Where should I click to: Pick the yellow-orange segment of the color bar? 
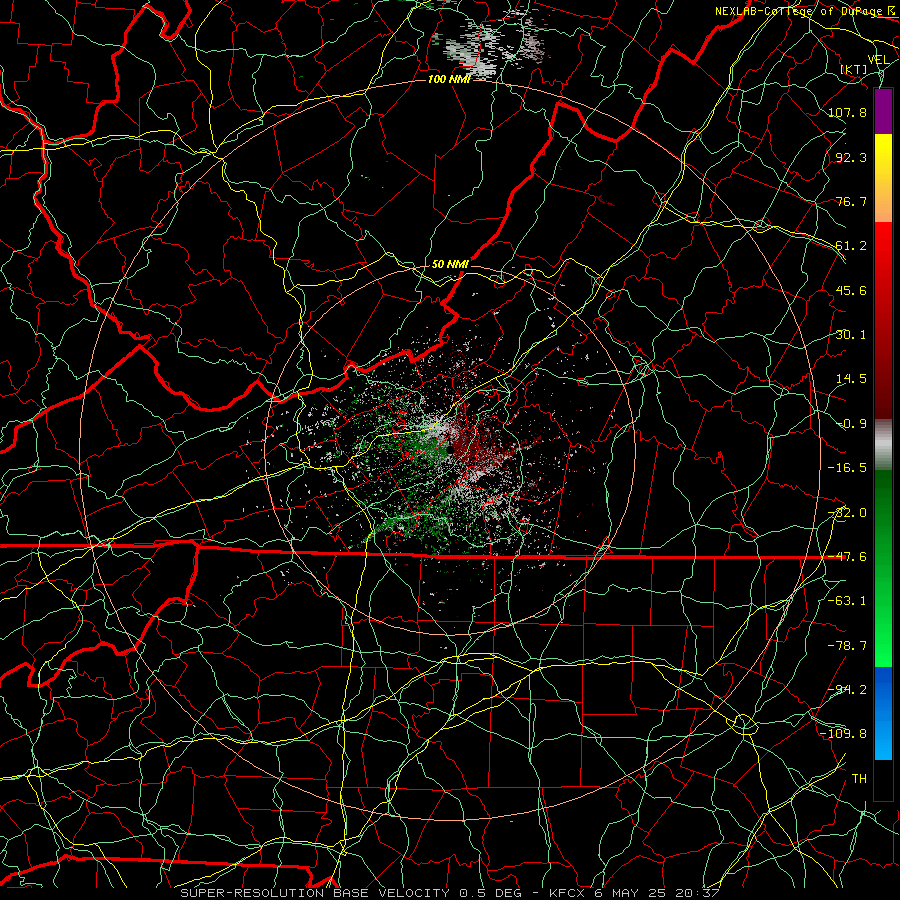tap(883, 178)
